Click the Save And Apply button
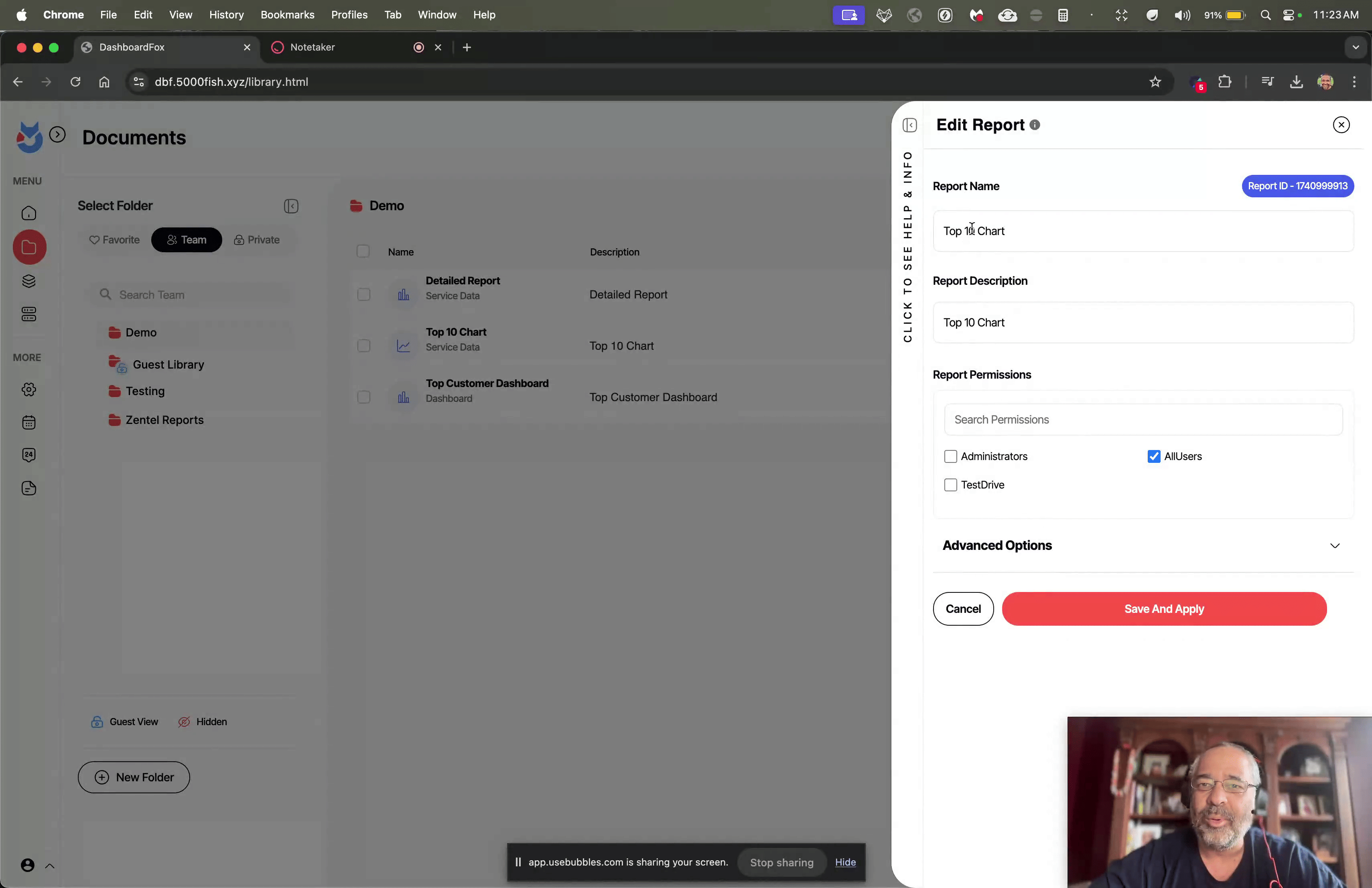Screen dimensions: 1372x888 pyautogui.click(x=1164, y=609)
